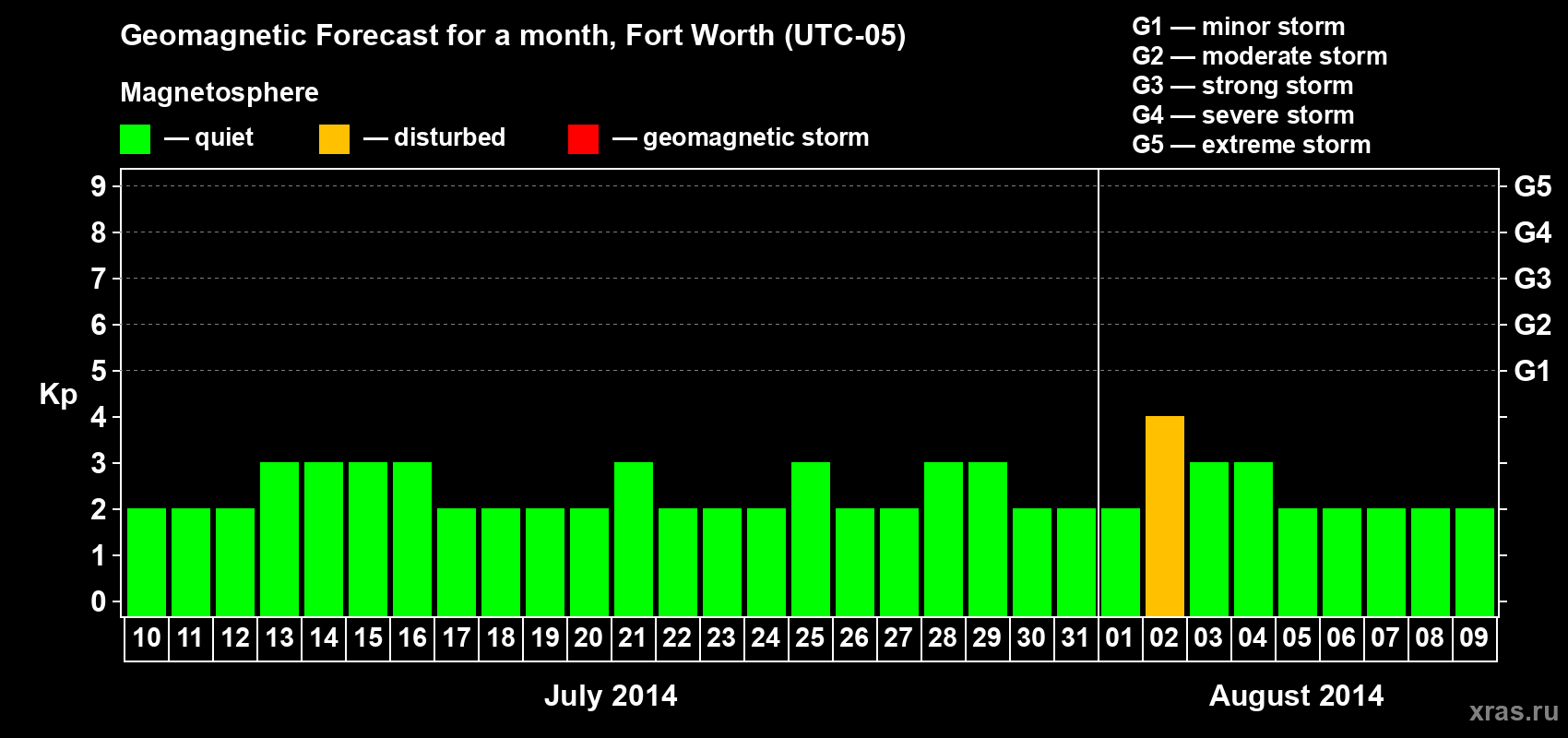Image resolution: width=1568 pixels, height=738 pixels.
Task: Click the G3 label on the right axis
Action: click(1533, 279)
